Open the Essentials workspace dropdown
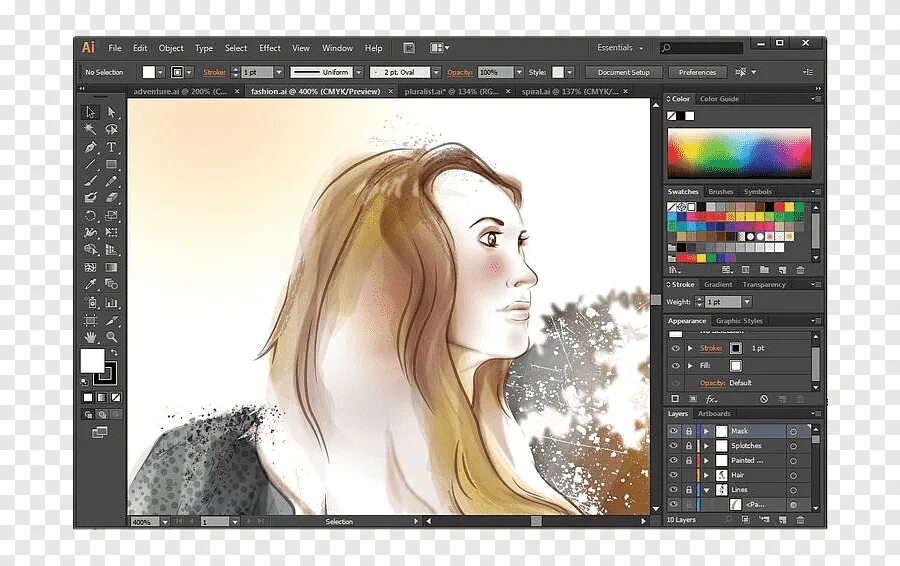 (621, 48)
